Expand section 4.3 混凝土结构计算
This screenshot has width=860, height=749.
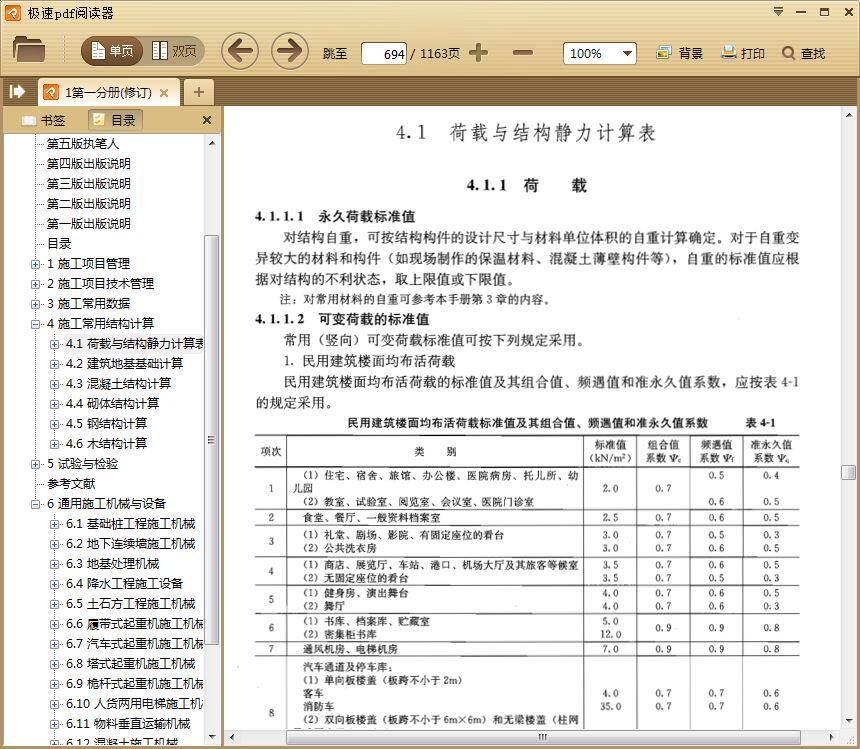point(54,384)
